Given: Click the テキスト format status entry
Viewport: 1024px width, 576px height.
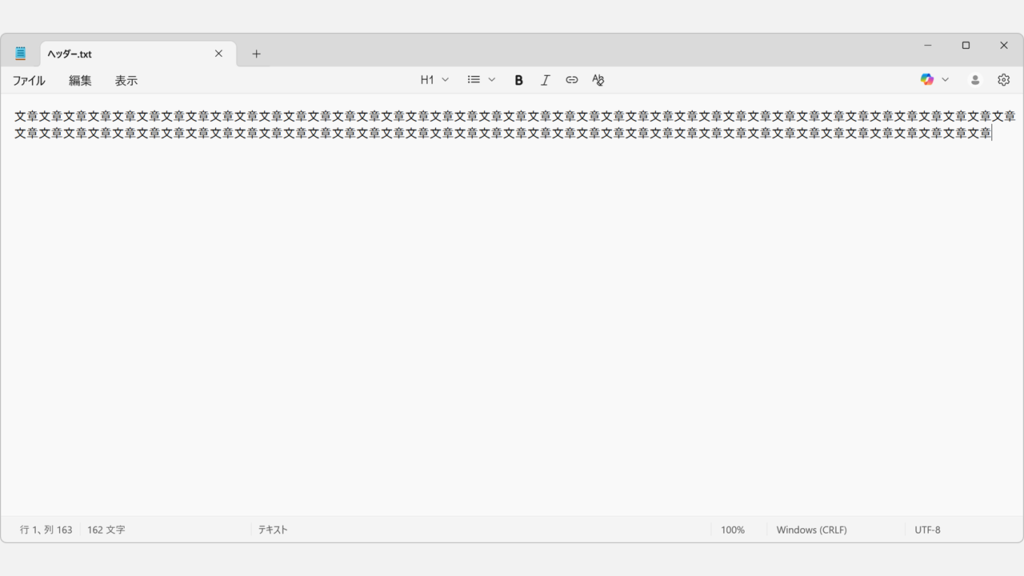Looking at the screenshot, I should (273, 530).
